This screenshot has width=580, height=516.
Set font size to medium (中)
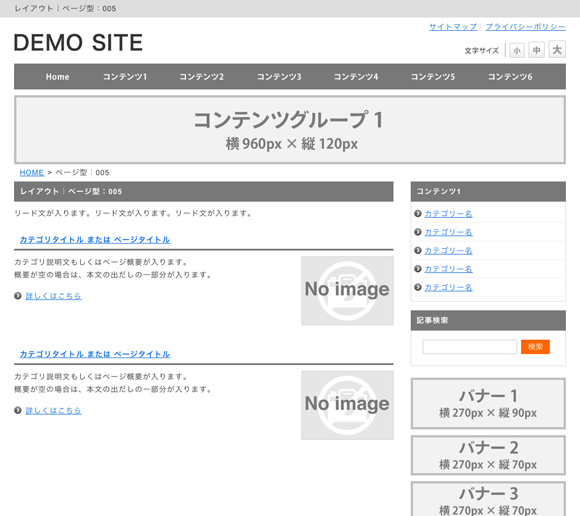point(536,50)
